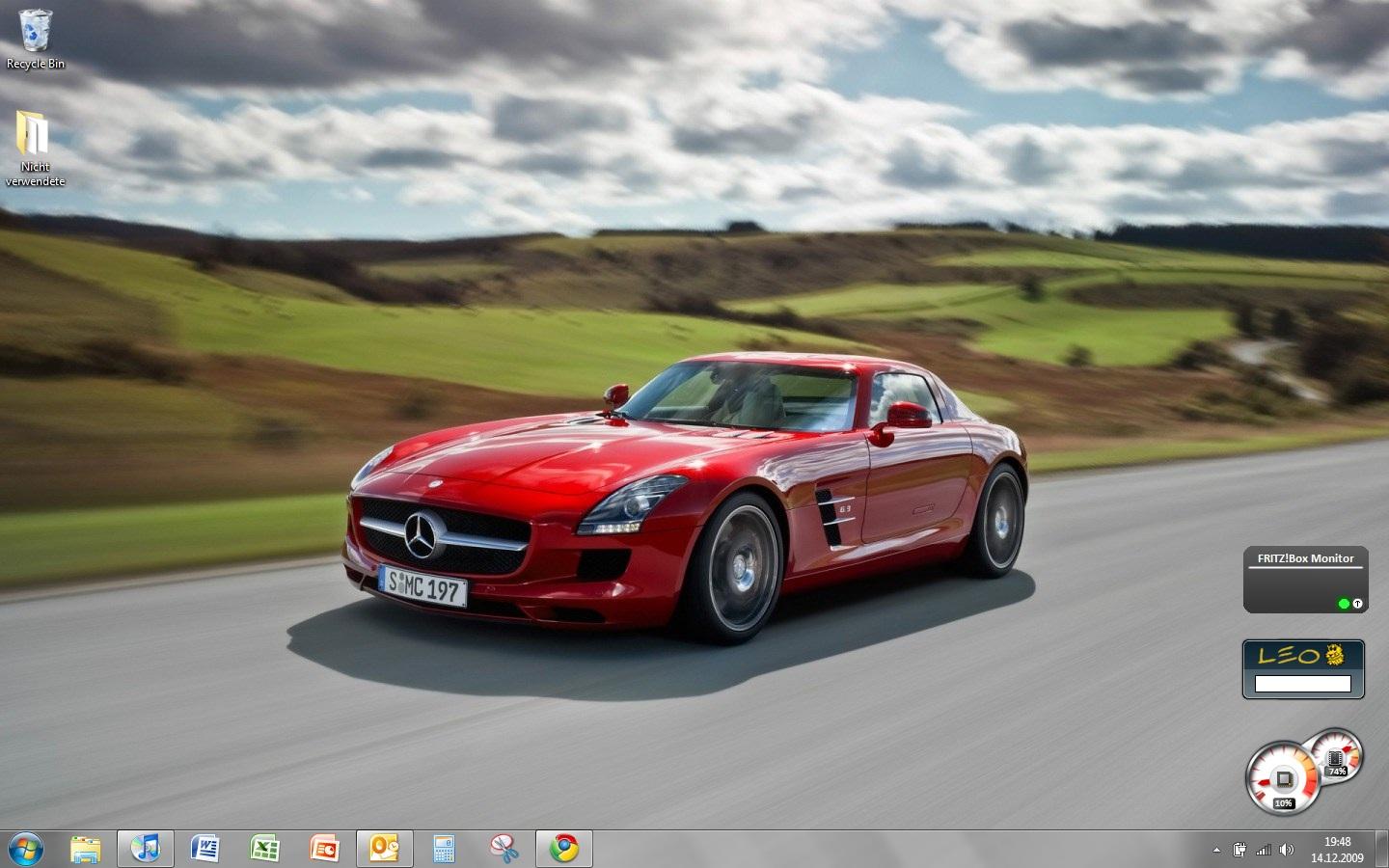Launch Microsoft Word from the taskbar

tap(205, 849)
